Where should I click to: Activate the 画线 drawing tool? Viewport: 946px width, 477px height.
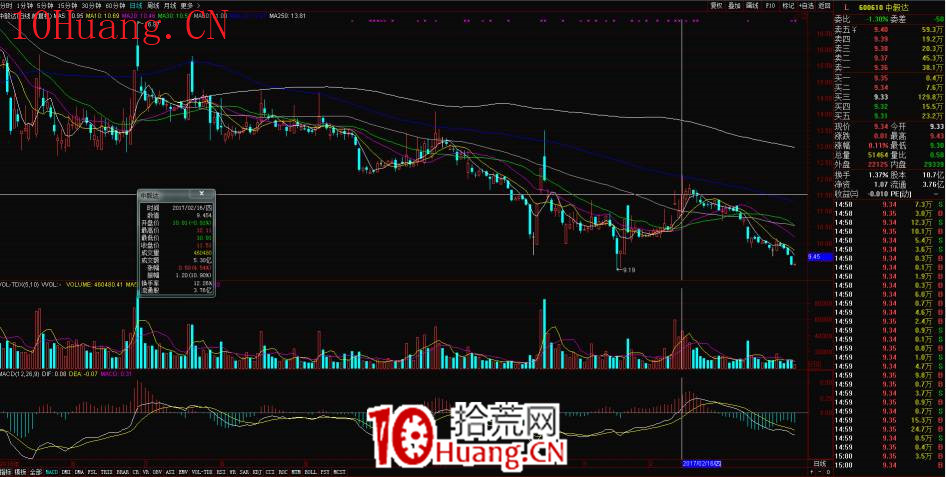[x=752, y=5]
